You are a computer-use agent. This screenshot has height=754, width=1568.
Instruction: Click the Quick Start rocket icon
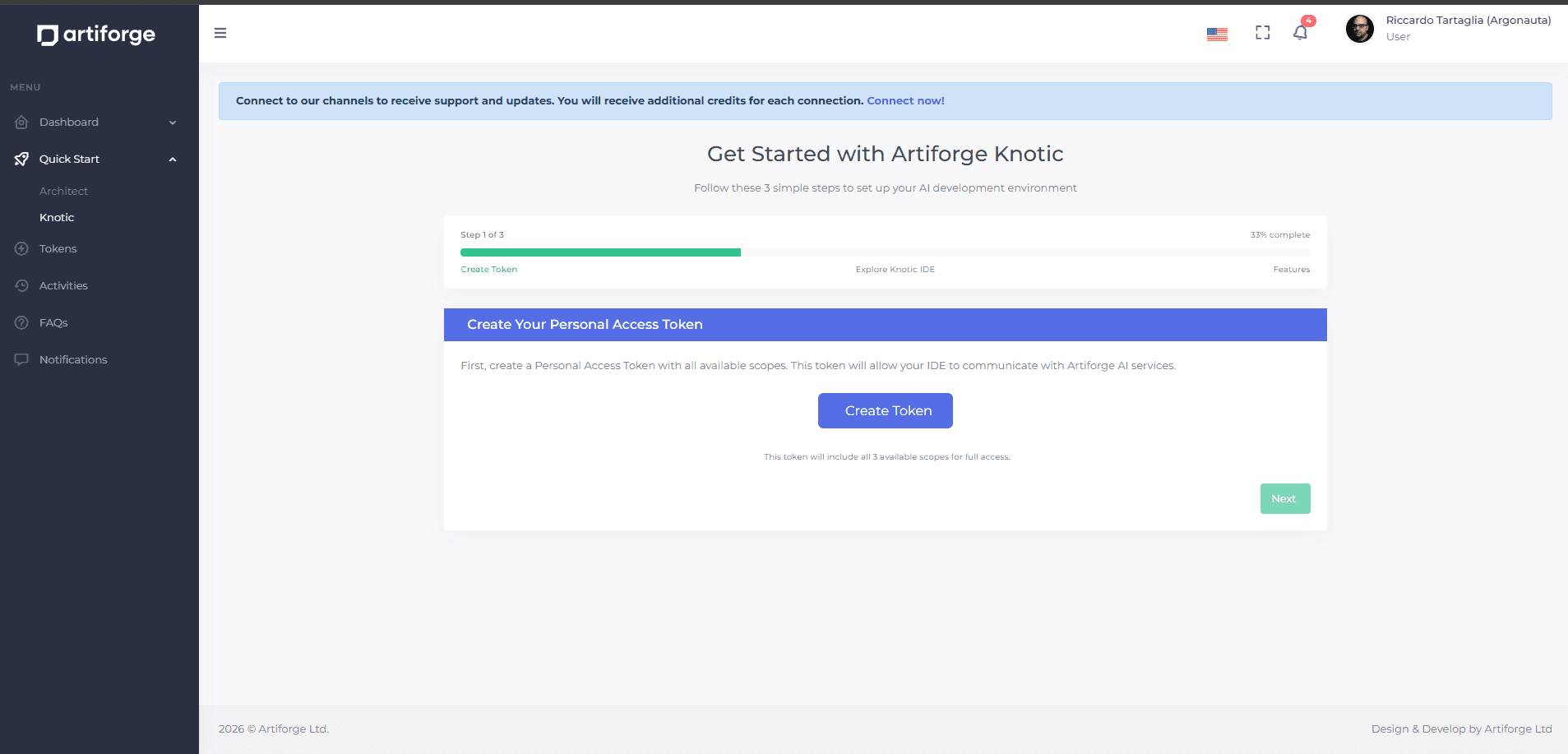[x=21, y=159]
